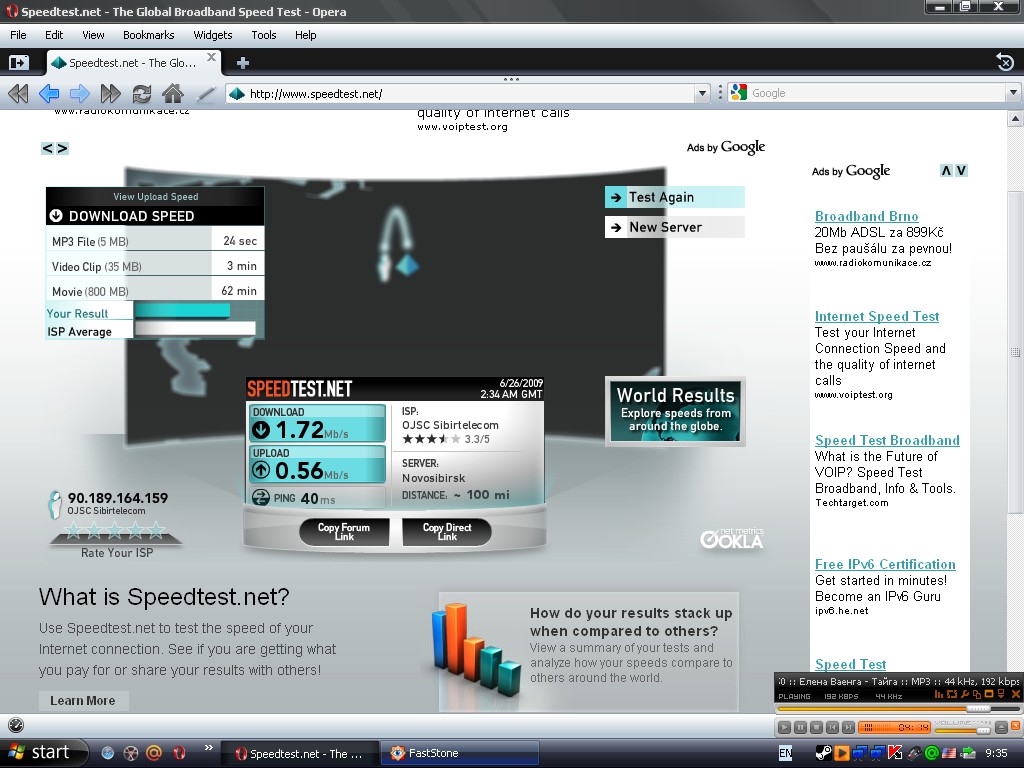1024x768 pixels.
Task: Go back using the blue Back arrow
Action: click(x=49, y=93)
